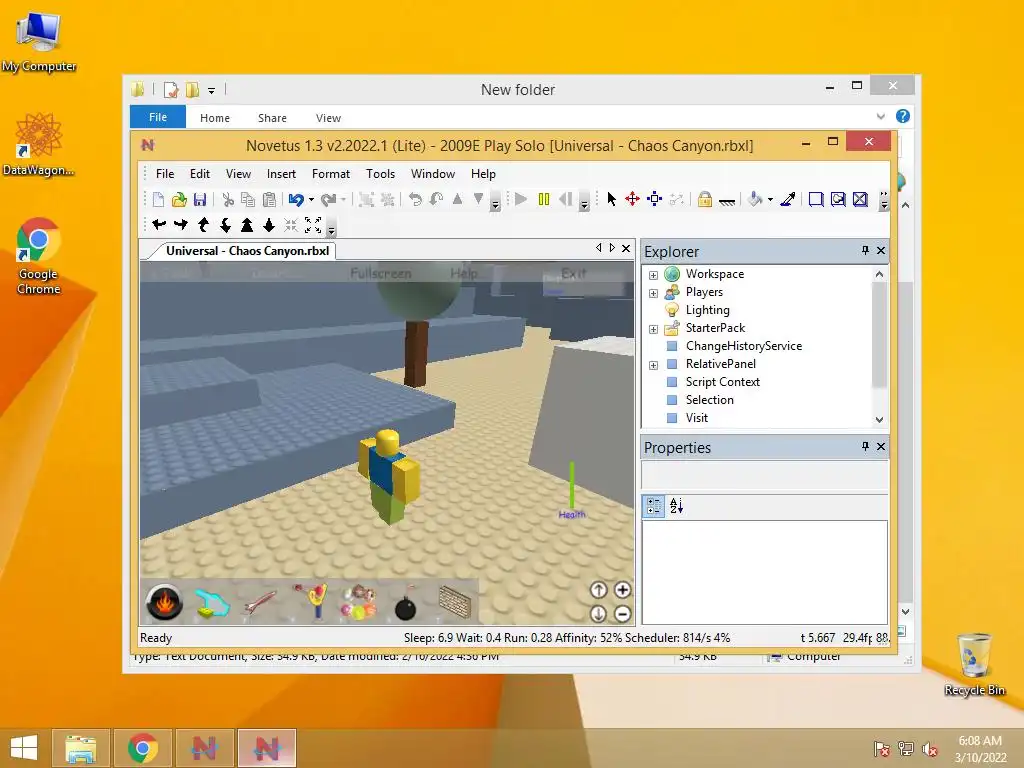Select the blue Resize tool
The width and height of the screenshot is (1024, 768).
click(654, 199)
